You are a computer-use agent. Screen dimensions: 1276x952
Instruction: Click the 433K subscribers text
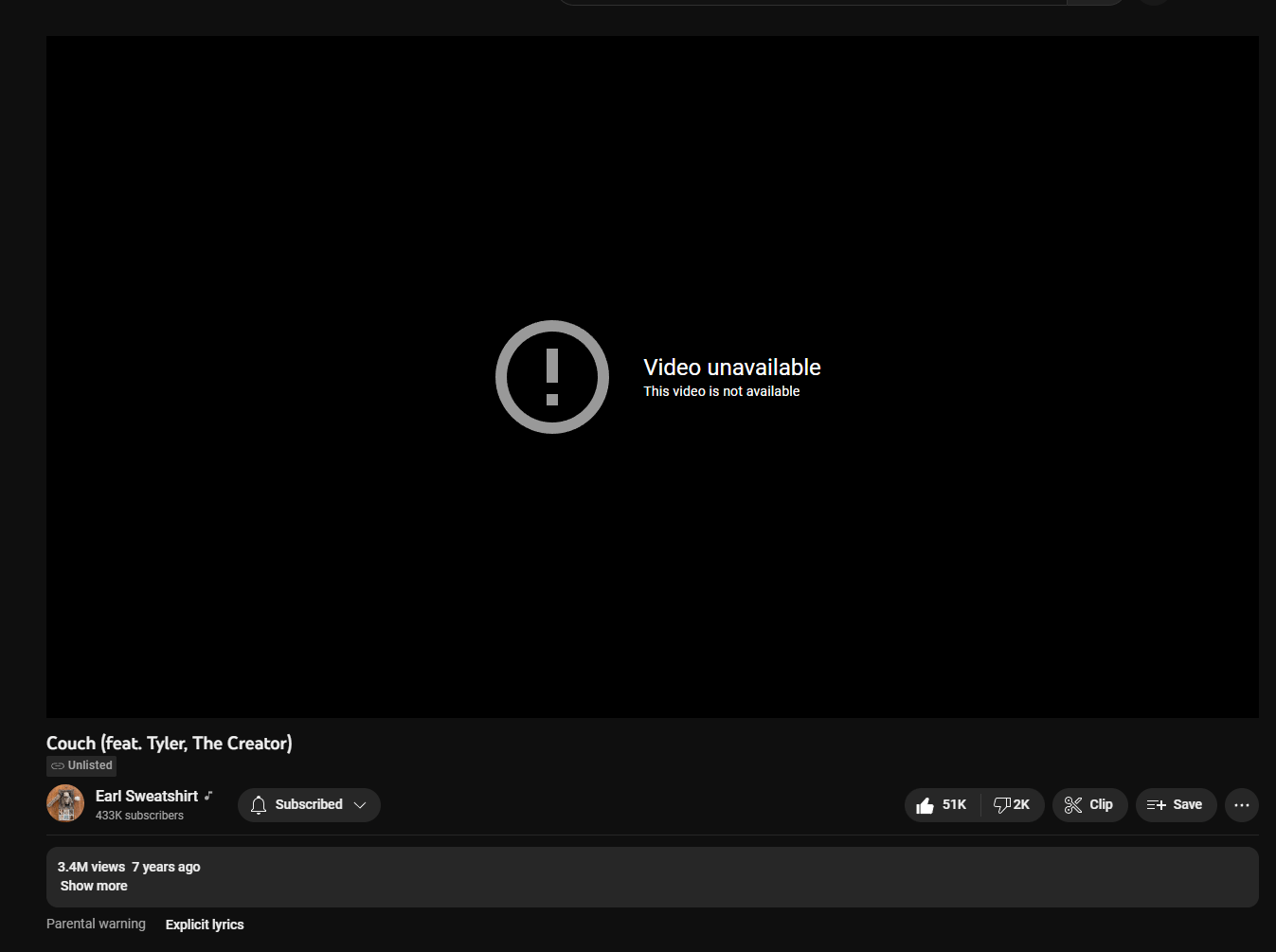click(138, 815)
